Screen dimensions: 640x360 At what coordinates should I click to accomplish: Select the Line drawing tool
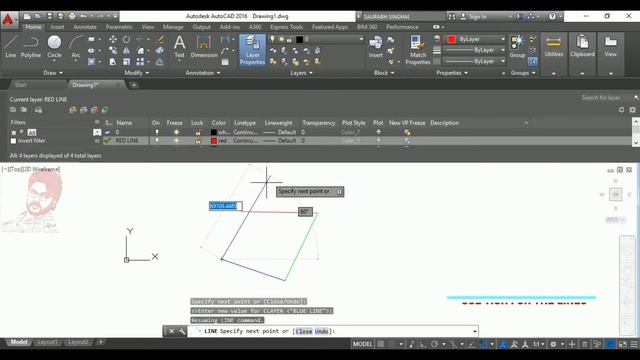pyautogui.click(x=11, y=46)
